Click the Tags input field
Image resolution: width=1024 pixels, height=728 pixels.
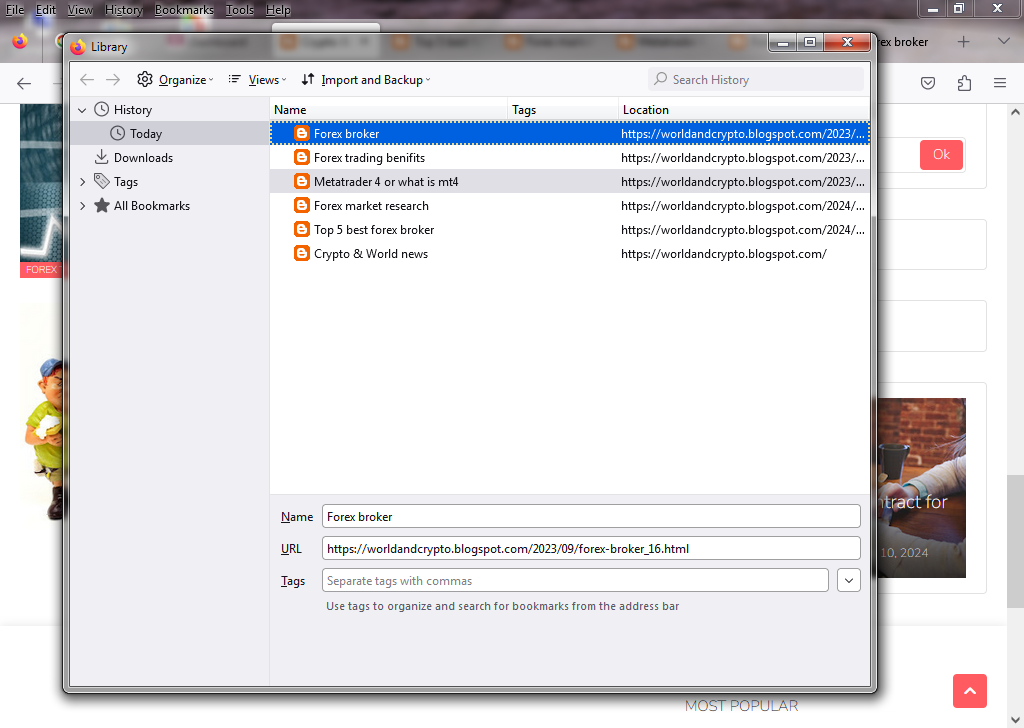click(575, 580)
